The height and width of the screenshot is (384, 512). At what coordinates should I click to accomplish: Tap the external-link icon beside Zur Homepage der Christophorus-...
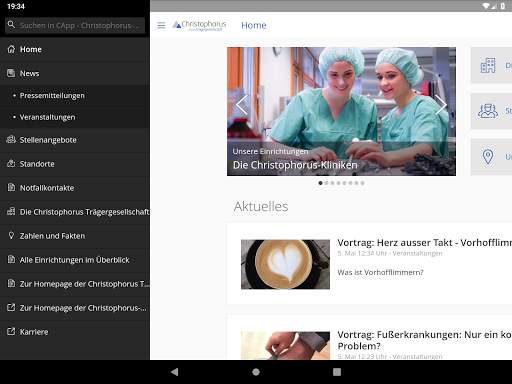11,308
